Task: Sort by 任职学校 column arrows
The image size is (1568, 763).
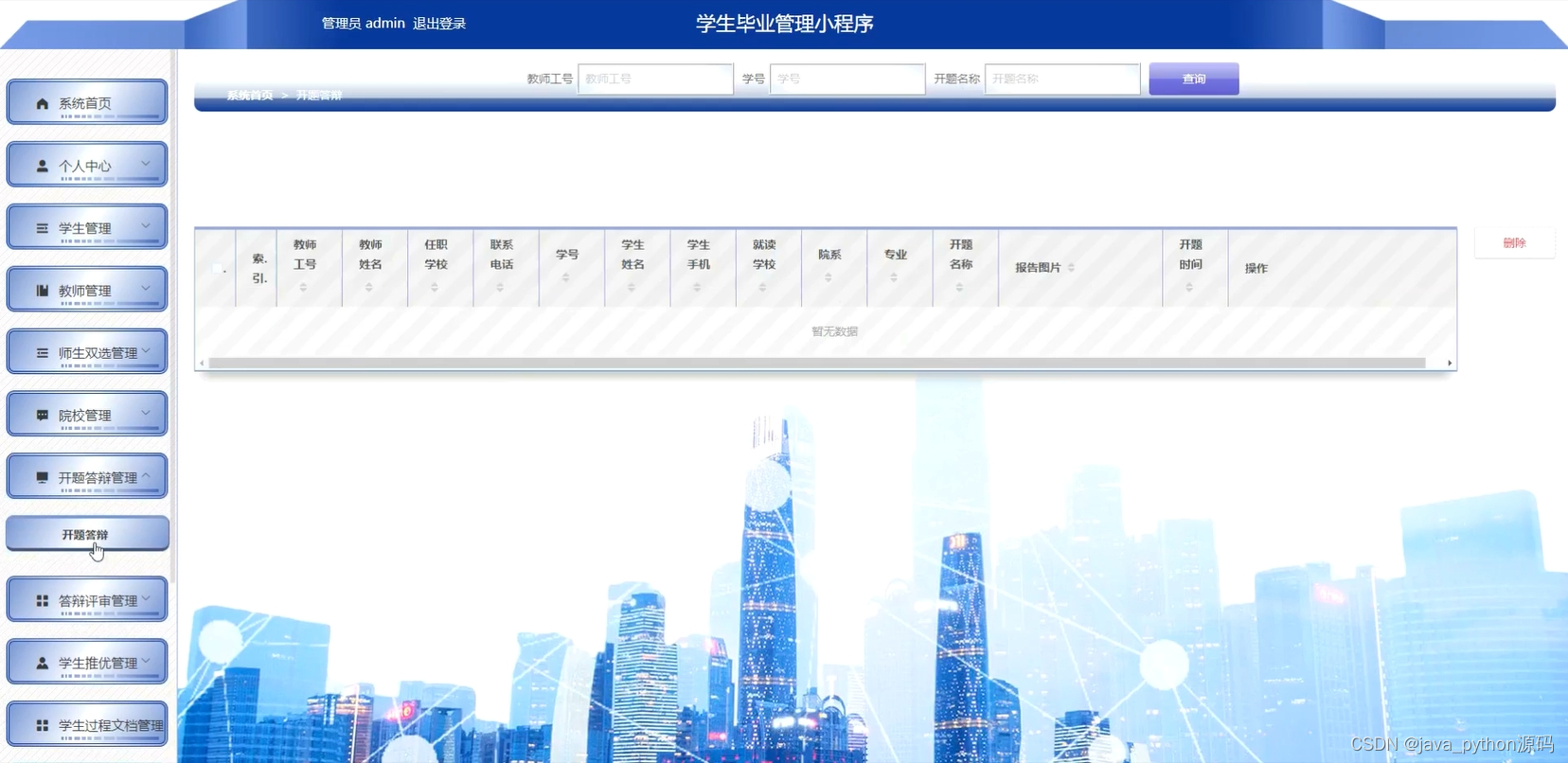Action: click(x=435, y=287)
